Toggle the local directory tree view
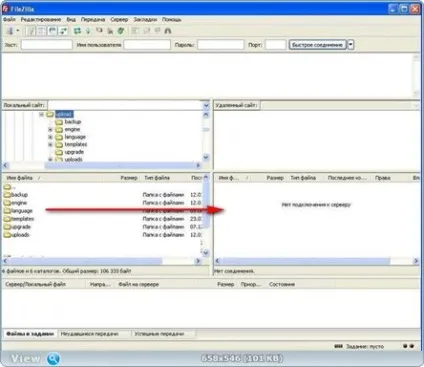This screenshot has height=367, width=424. [x=41, y=31]
